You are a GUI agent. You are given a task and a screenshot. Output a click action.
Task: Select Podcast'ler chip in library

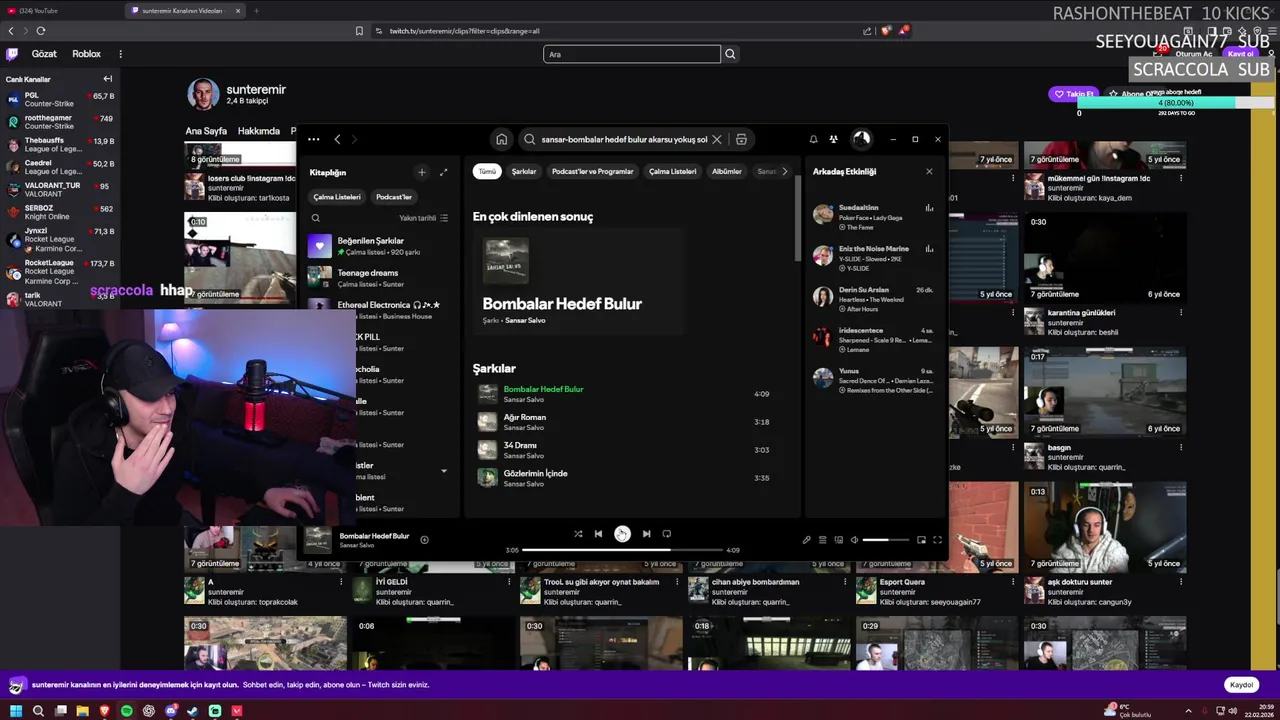pyautogui.click(x=393, y=197)
